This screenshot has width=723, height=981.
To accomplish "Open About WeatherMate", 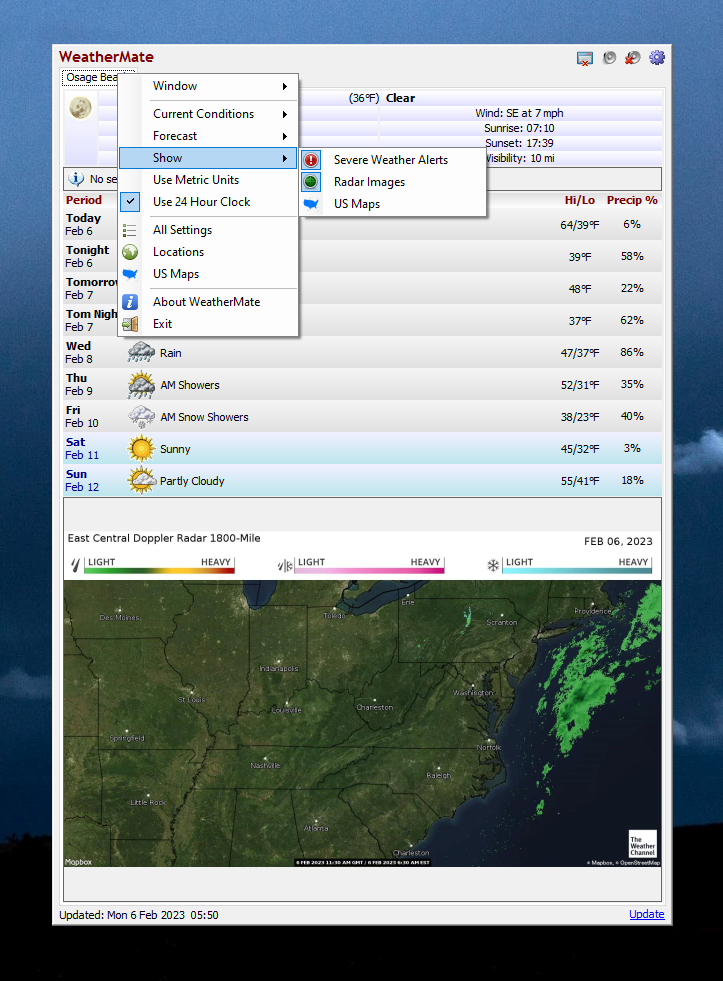I will click(x=208, y=302).
